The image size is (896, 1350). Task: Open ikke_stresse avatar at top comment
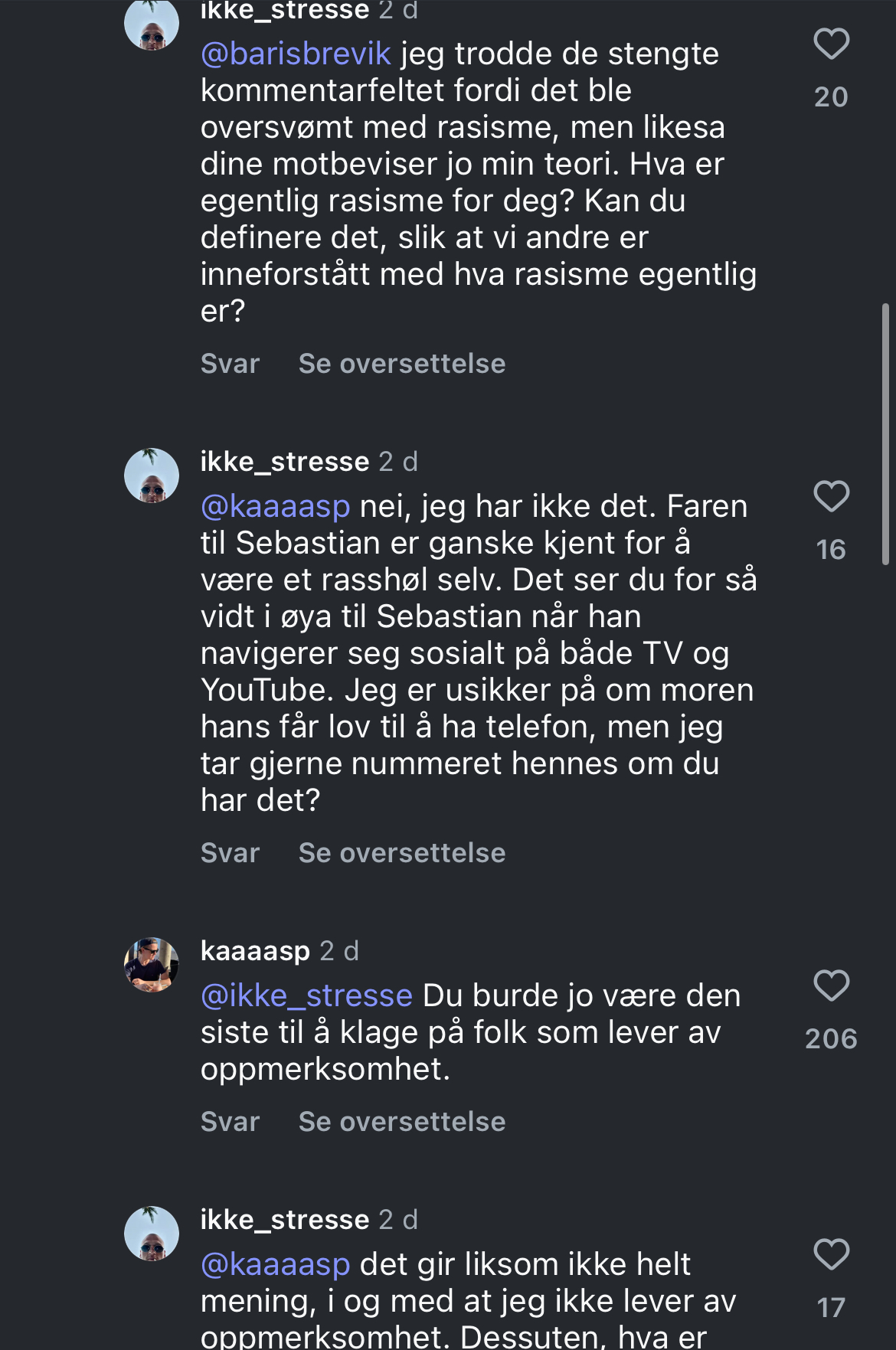[152, 23]
